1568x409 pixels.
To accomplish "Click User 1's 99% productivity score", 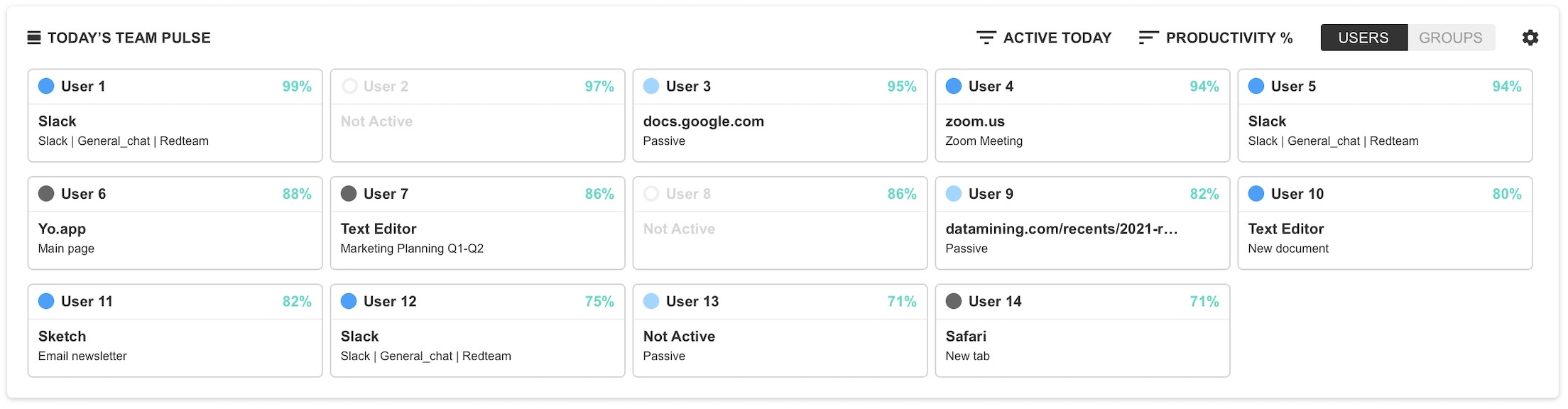I will [x=297, y=86].
